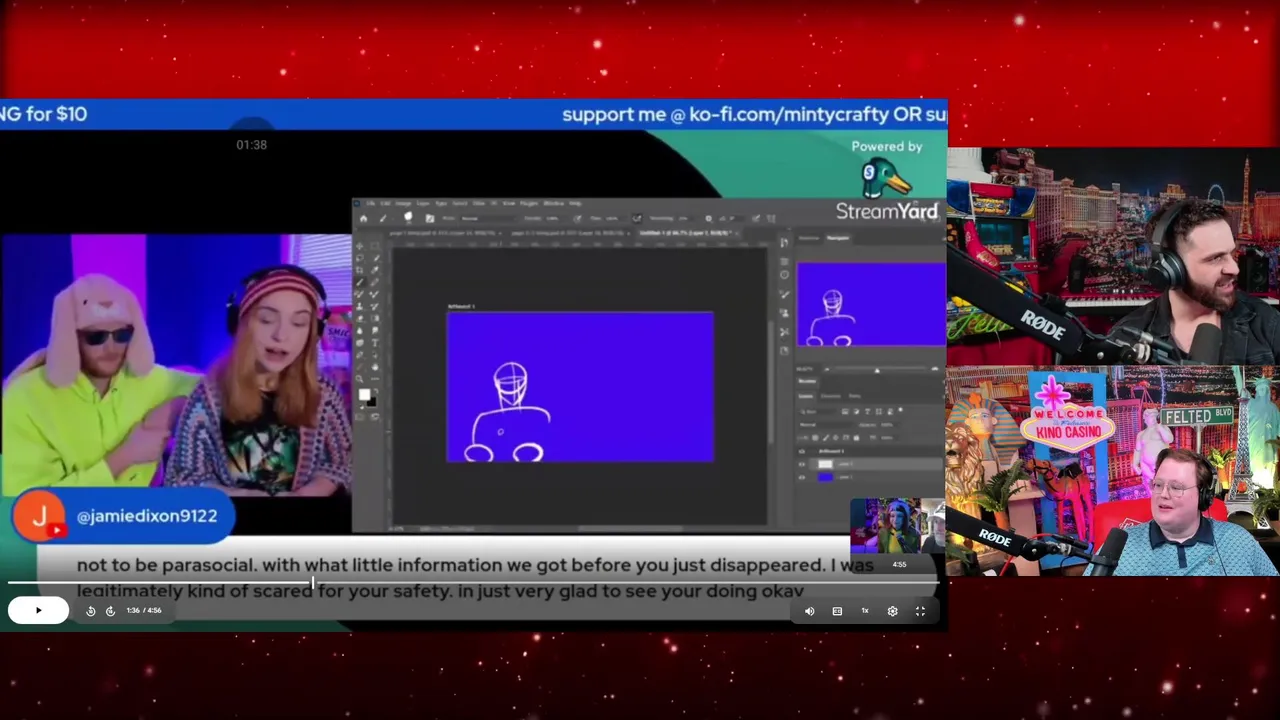The image size is (1280, 720).
Task: Click the white foreground color swatch
Action: (364, 394)
